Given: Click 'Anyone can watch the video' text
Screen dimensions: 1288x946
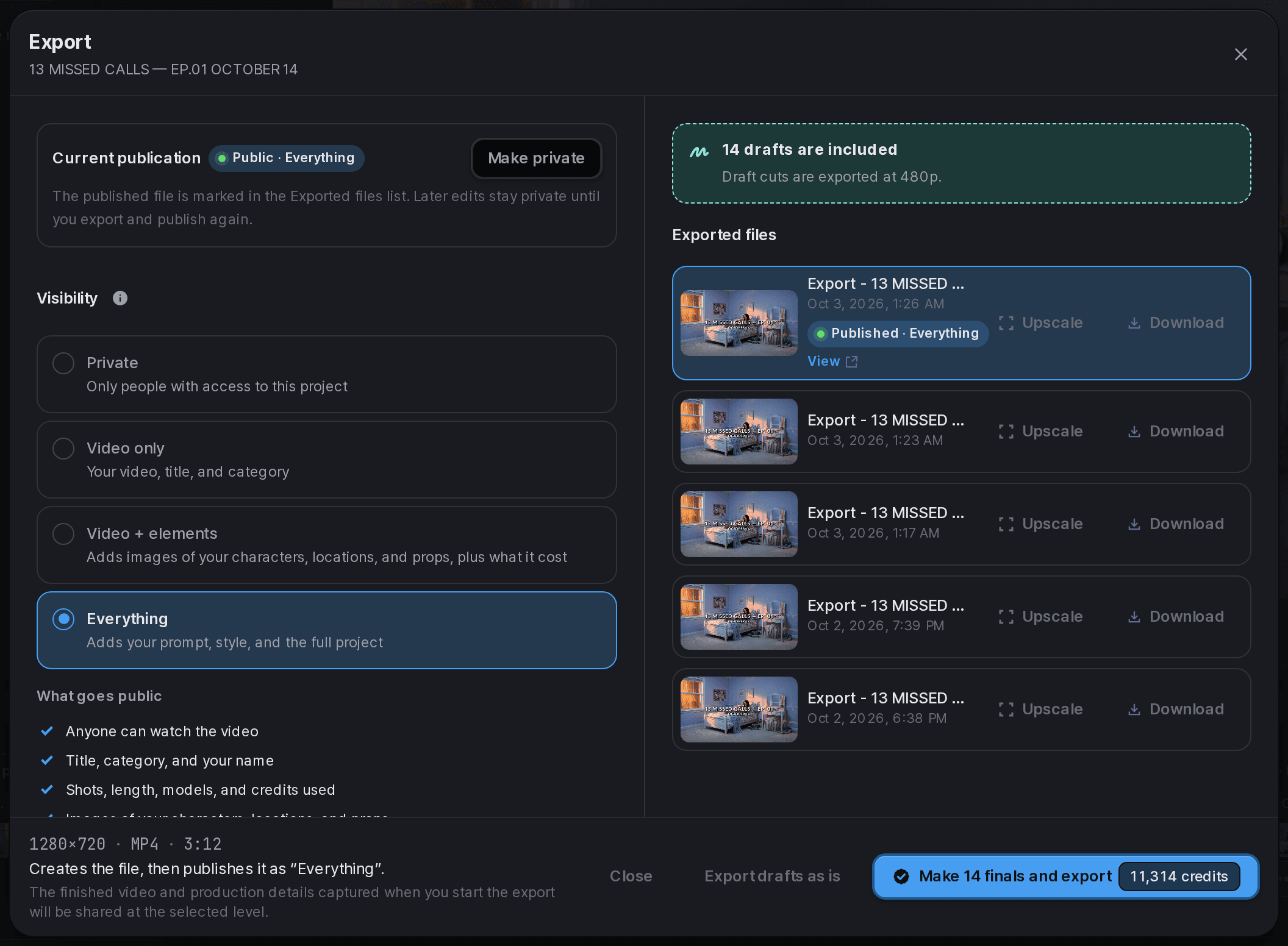Looking at the screenshot, I should click(x=162, y=731).
